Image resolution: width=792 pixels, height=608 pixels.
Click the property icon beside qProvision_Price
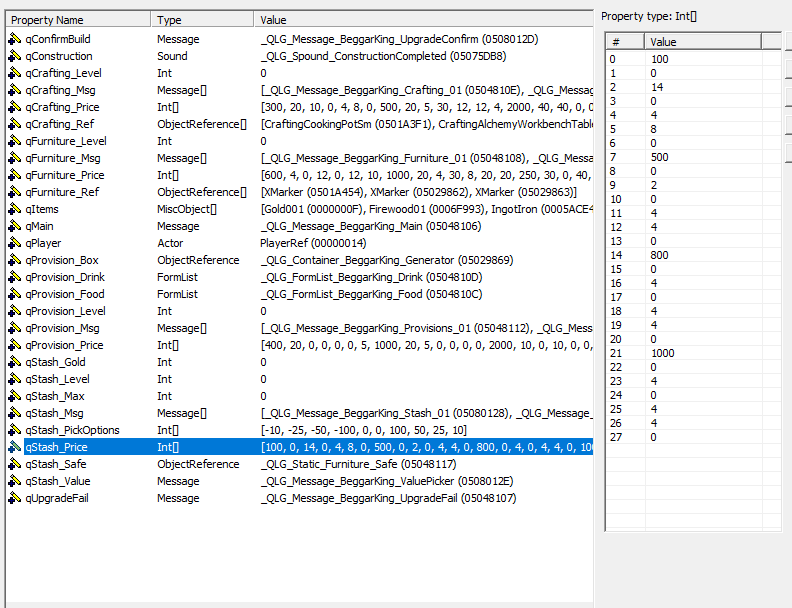click(15, 345)
